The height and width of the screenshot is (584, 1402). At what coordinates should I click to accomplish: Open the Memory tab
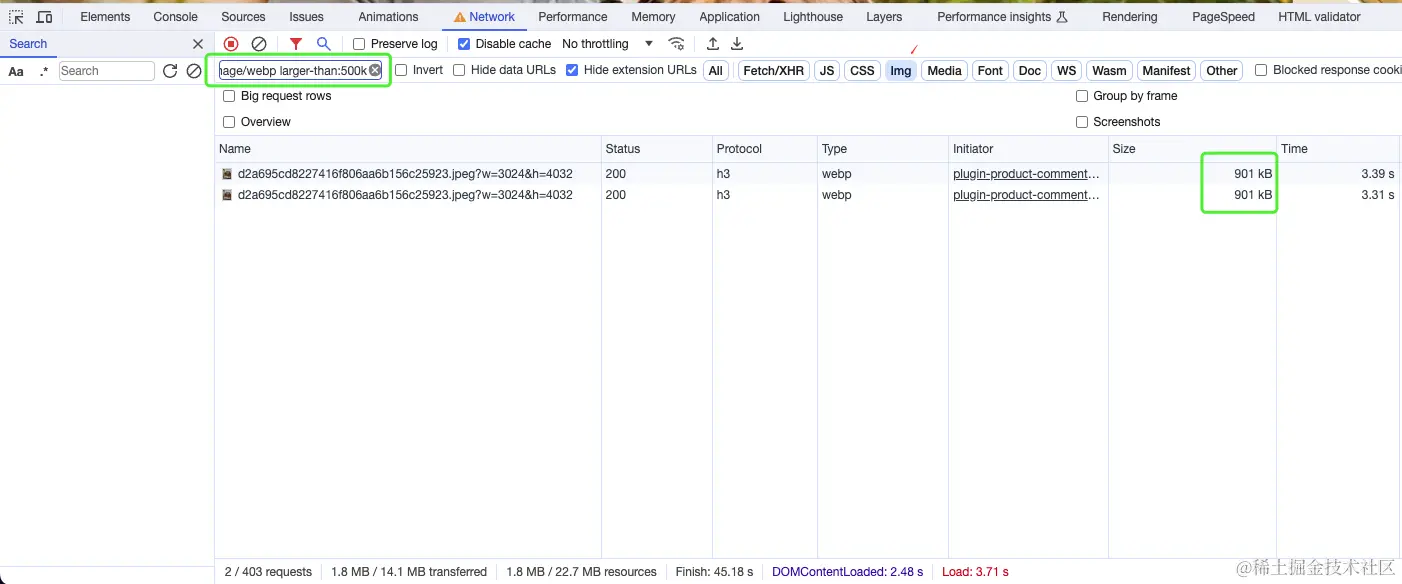coord(653,17)
